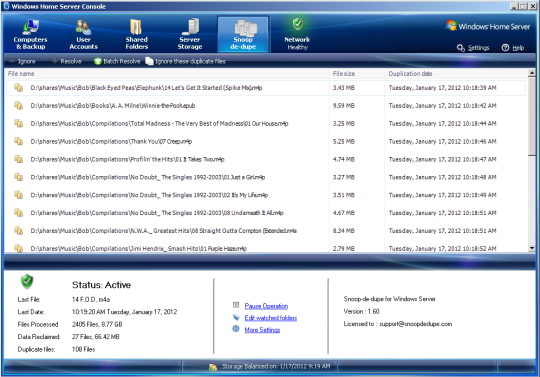Click the Licensed to support email text
This screenshot has height=377, width=540.
tap(398, 324)
